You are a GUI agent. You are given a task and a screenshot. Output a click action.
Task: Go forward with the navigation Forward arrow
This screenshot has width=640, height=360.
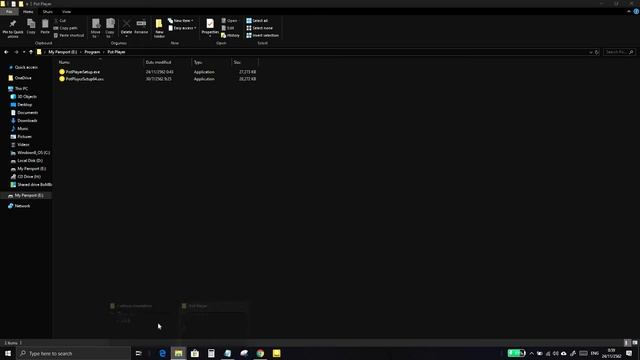[x=16, y=52]
